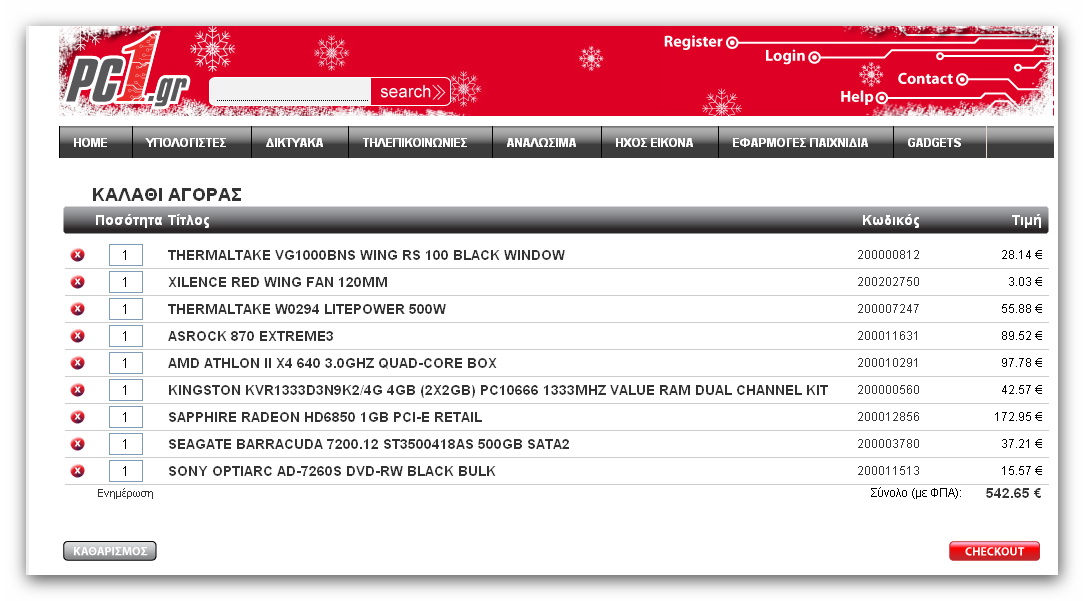Remove THERMALTAKE VG1000BNS case from cart
The image size is (1084, 601).
pyautogui.click(x=77, y=255)
